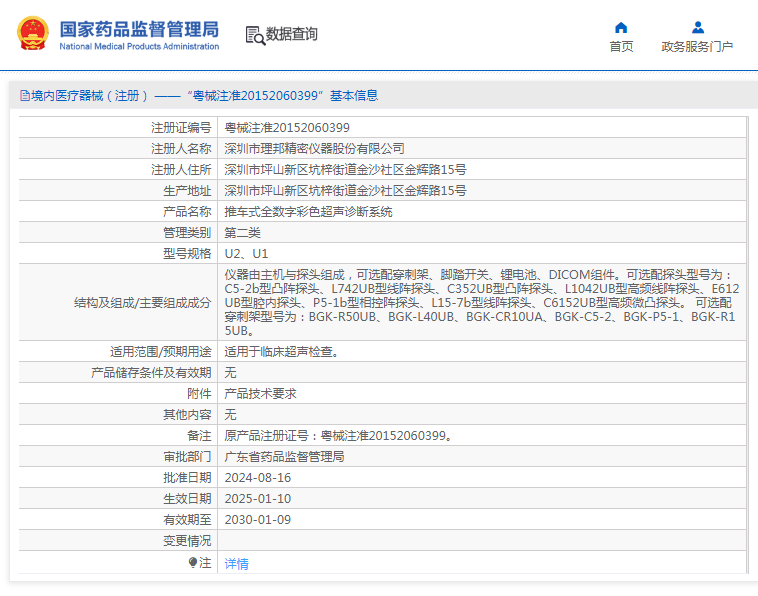Open the 数据查询 text link

coord(292,34)
